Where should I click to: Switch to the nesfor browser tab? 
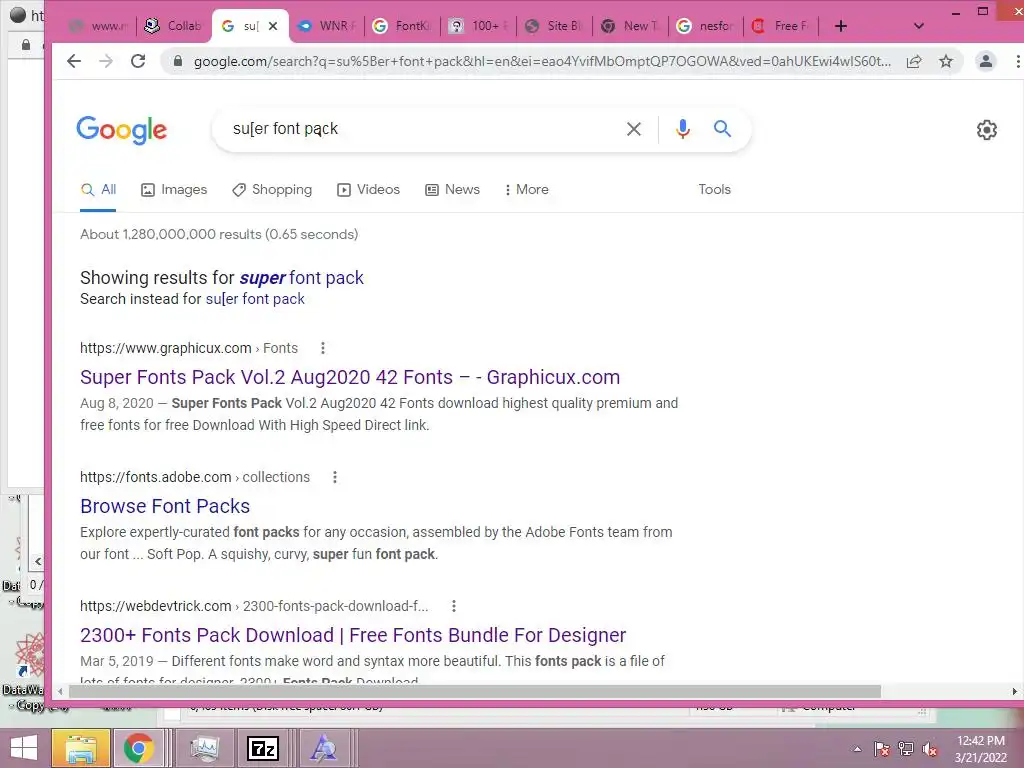[707, 26]
